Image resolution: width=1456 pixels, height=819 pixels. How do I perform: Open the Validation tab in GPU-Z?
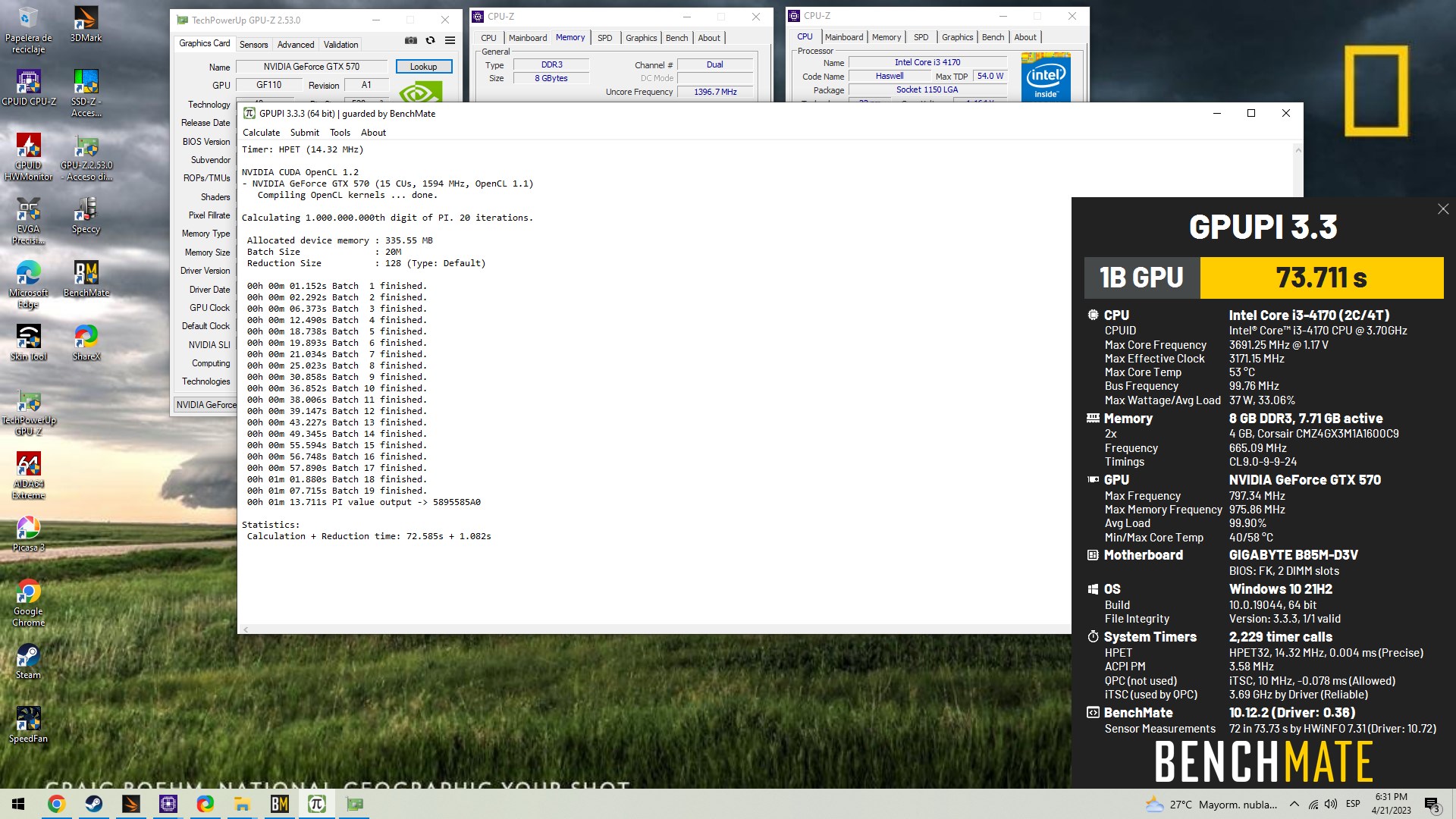click(x=340, y=45)
